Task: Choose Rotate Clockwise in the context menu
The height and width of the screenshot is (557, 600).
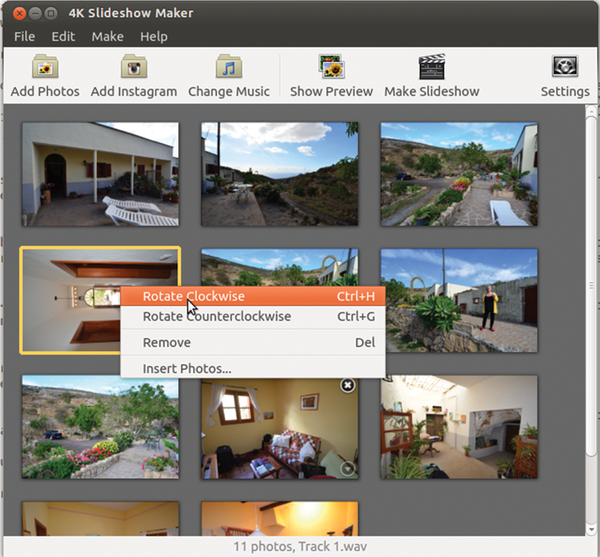Action: 253,296
